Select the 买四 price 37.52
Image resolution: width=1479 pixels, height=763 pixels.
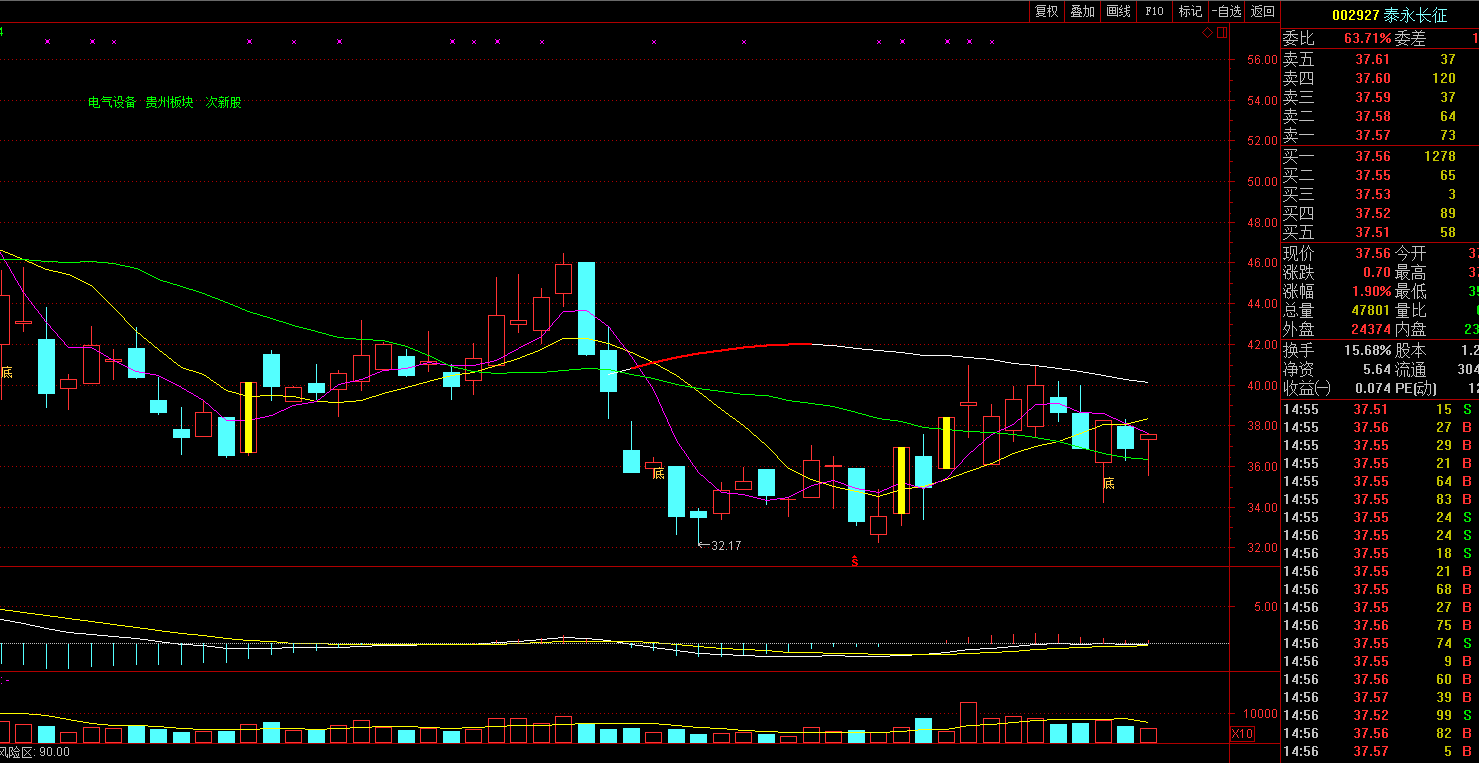1373,214
